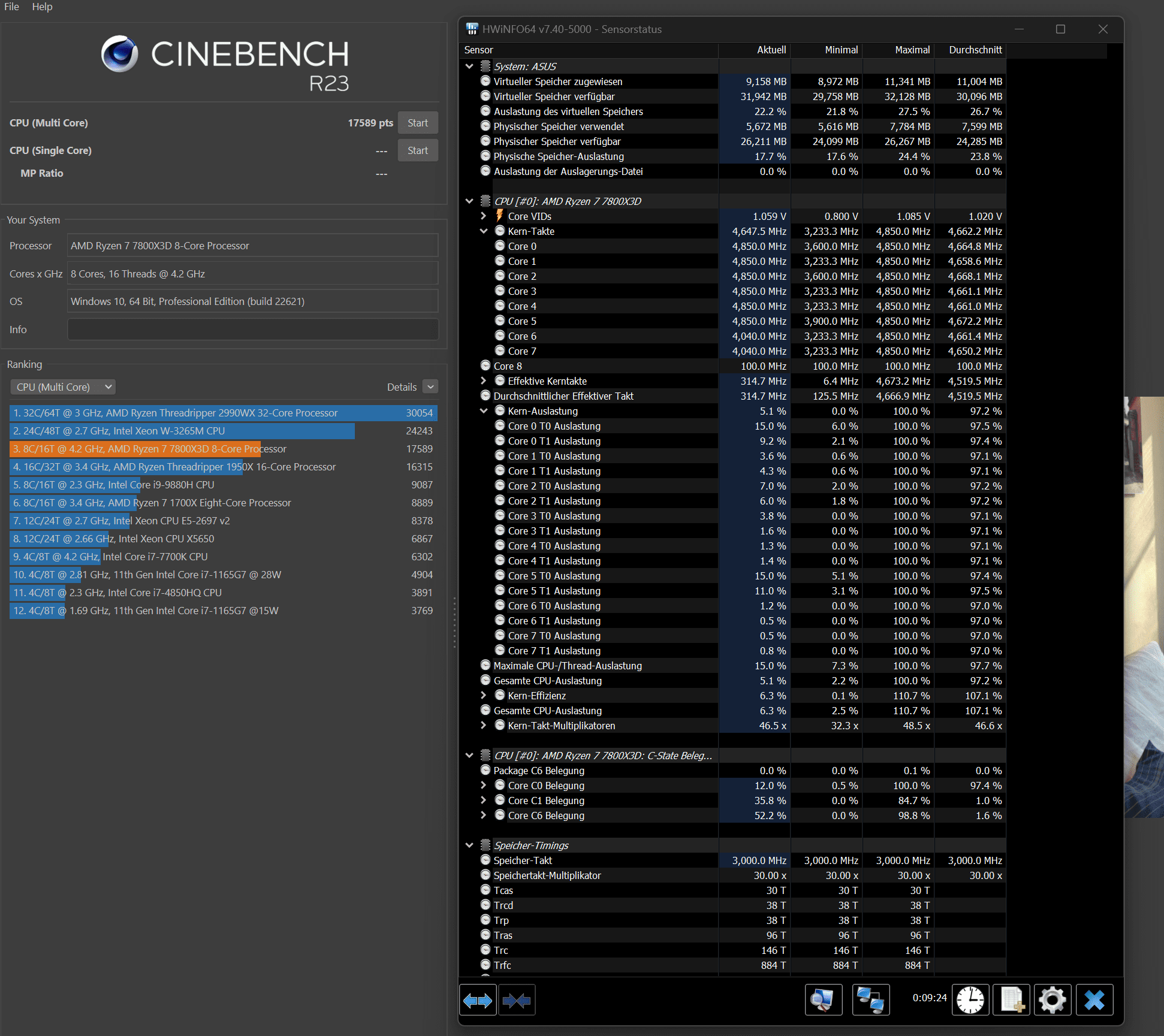Reset the sensor clock timer icon

pyautogui.click(x=970, y=1000)
